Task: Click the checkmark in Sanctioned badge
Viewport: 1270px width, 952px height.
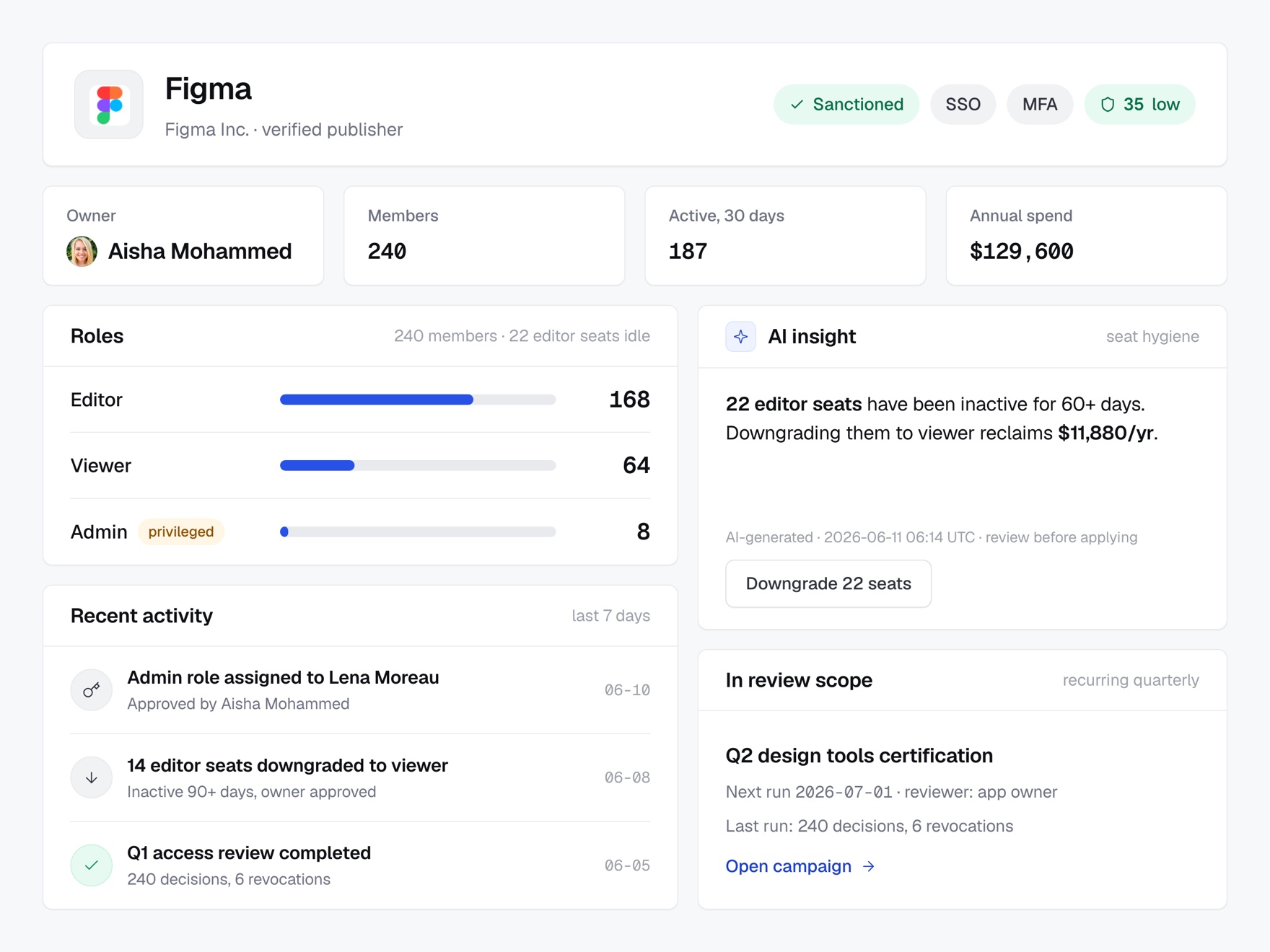Action: pos(797,105)
